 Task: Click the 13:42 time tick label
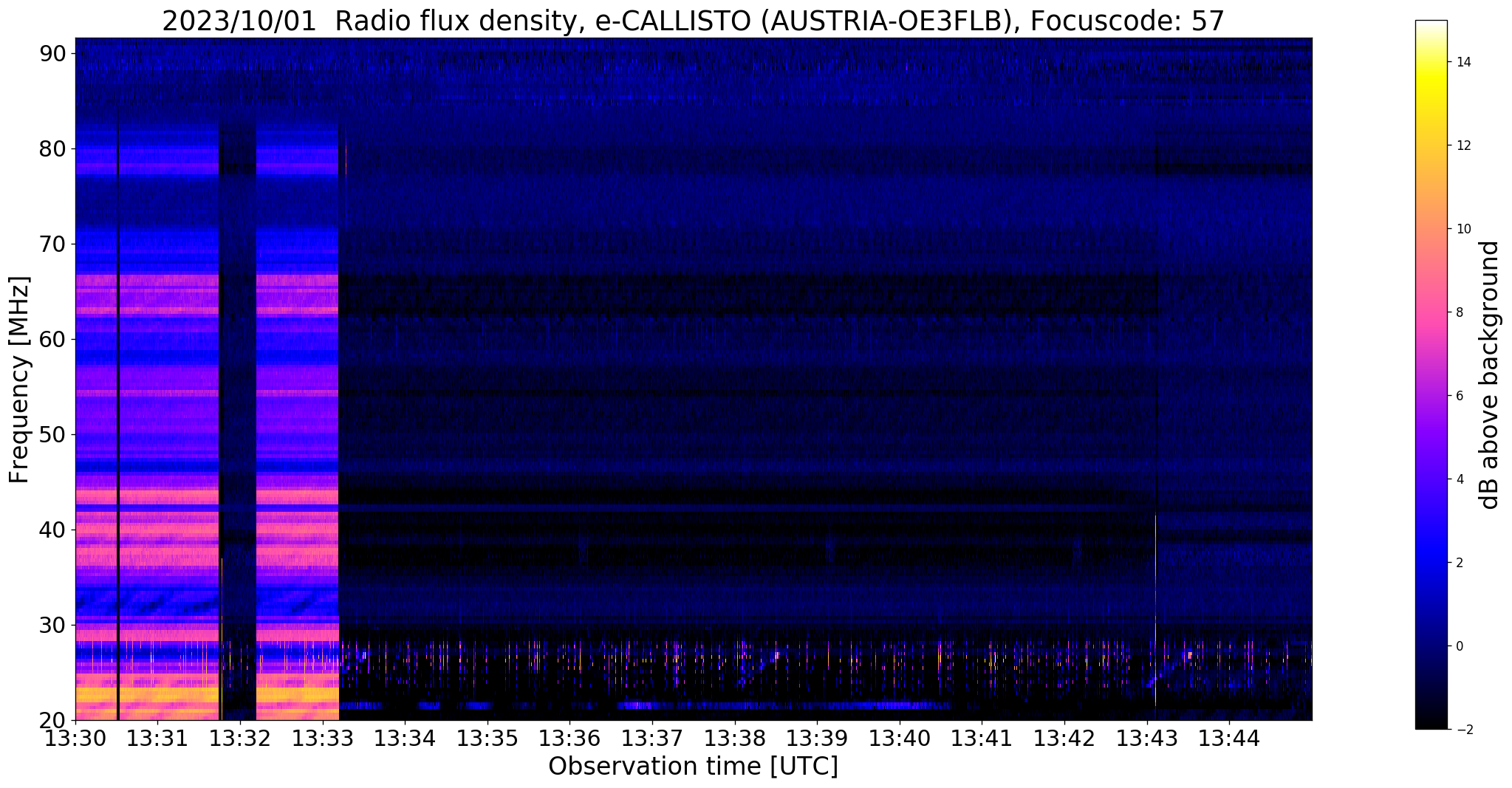[1064, 738]
